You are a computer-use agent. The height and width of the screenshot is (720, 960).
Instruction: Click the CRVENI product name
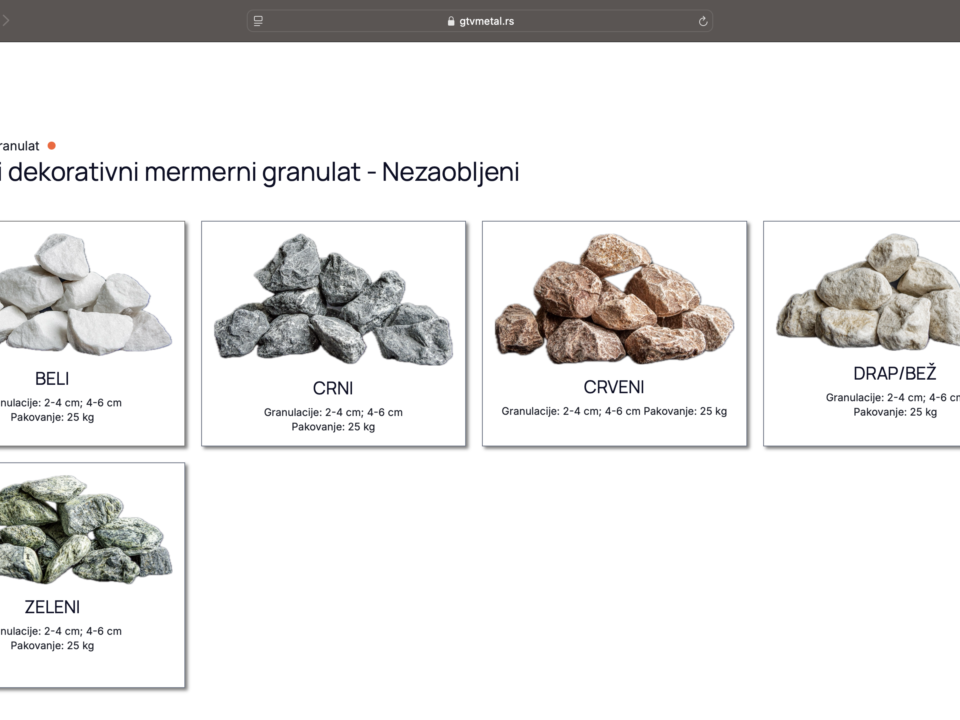(614, 387)
